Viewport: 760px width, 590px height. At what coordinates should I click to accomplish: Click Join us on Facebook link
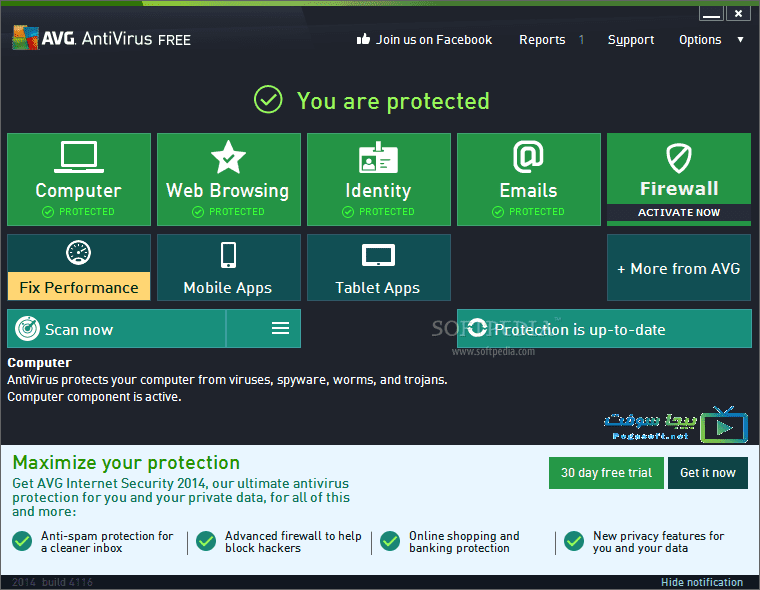click(x=434, y=40)
